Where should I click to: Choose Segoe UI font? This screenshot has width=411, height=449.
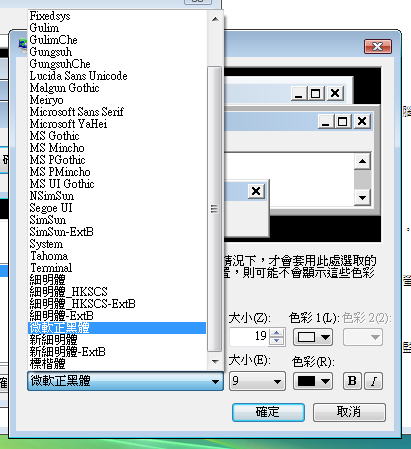click(x=117, y=208)
